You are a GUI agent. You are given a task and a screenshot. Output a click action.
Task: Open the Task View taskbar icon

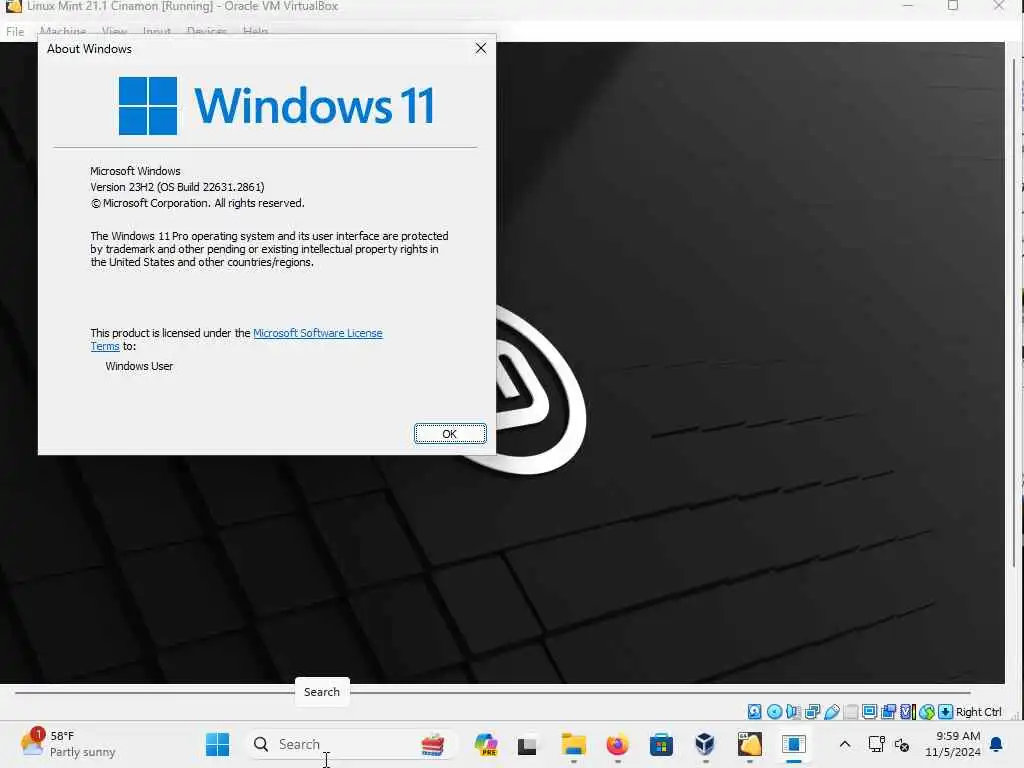coord(527,745)
